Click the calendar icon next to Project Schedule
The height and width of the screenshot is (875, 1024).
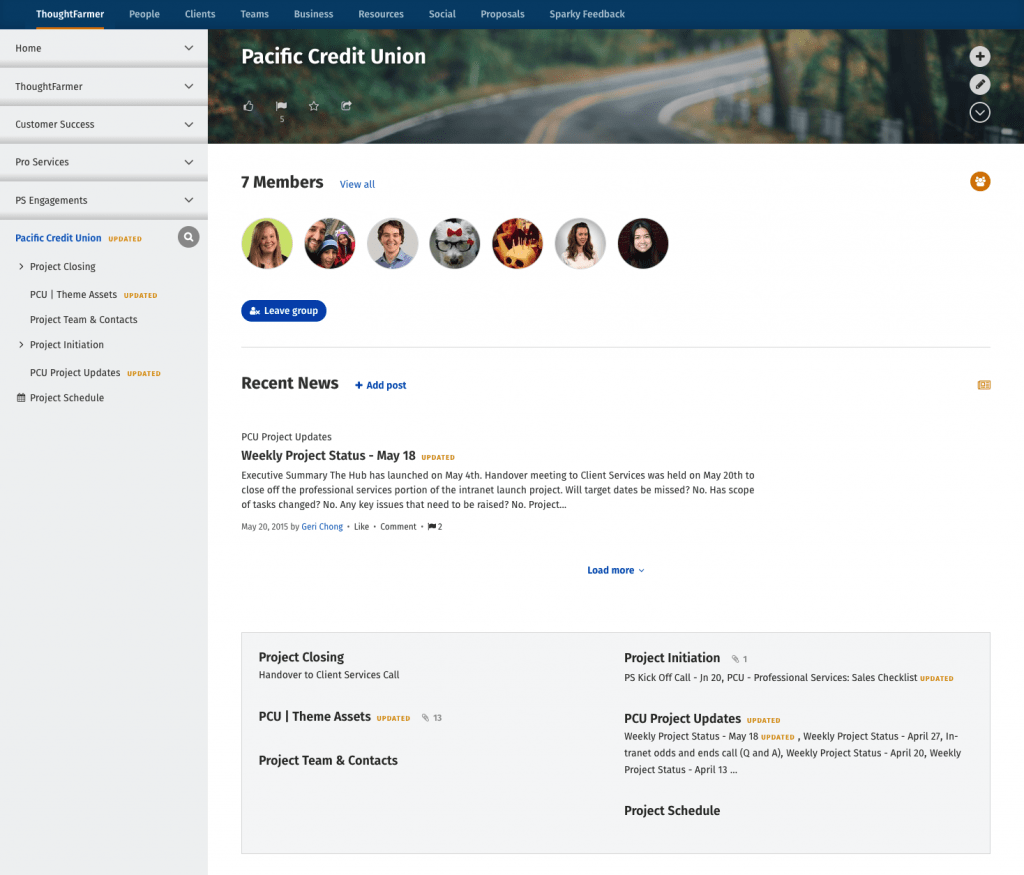click(22, 397)
